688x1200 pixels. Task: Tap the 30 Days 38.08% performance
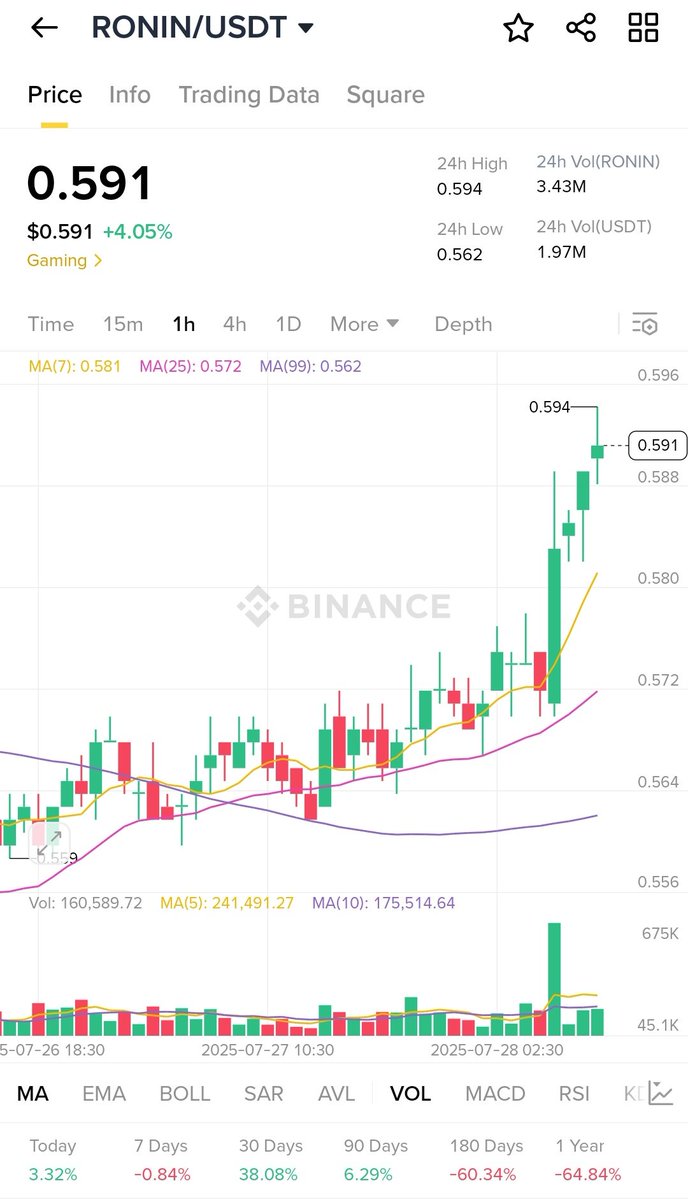pos(271,1160)
